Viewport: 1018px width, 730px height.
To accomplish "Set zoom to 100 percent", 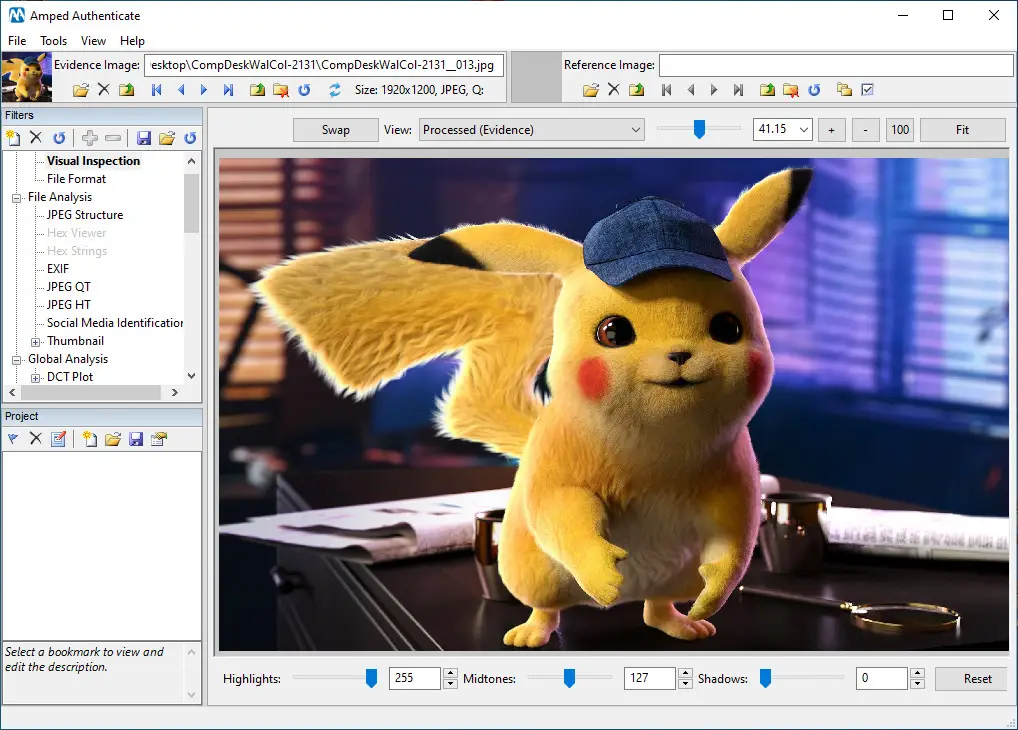I will [900, 130].
